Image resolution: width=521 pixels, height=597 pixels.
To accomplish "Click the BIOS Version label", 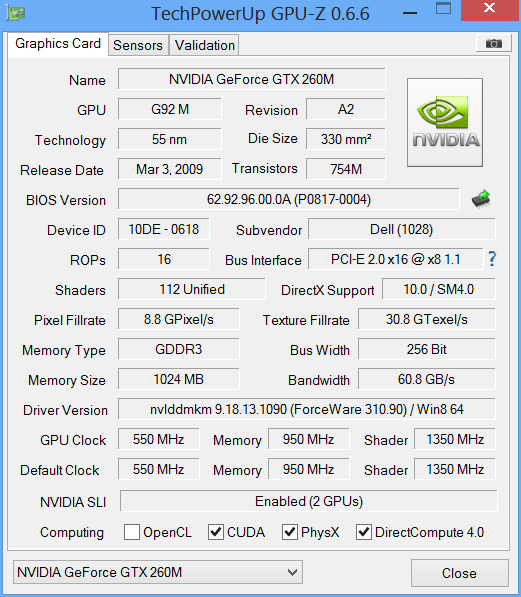I will point(66,200).
